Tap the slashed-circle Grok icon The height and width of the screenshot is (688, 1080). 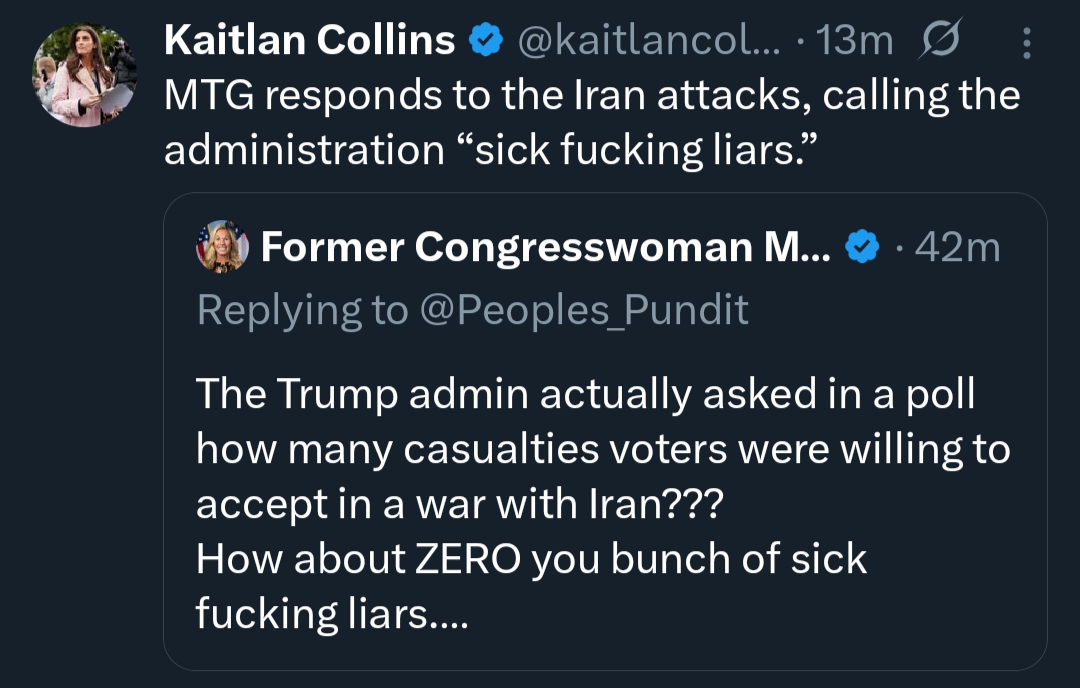(x=939, y=41)
